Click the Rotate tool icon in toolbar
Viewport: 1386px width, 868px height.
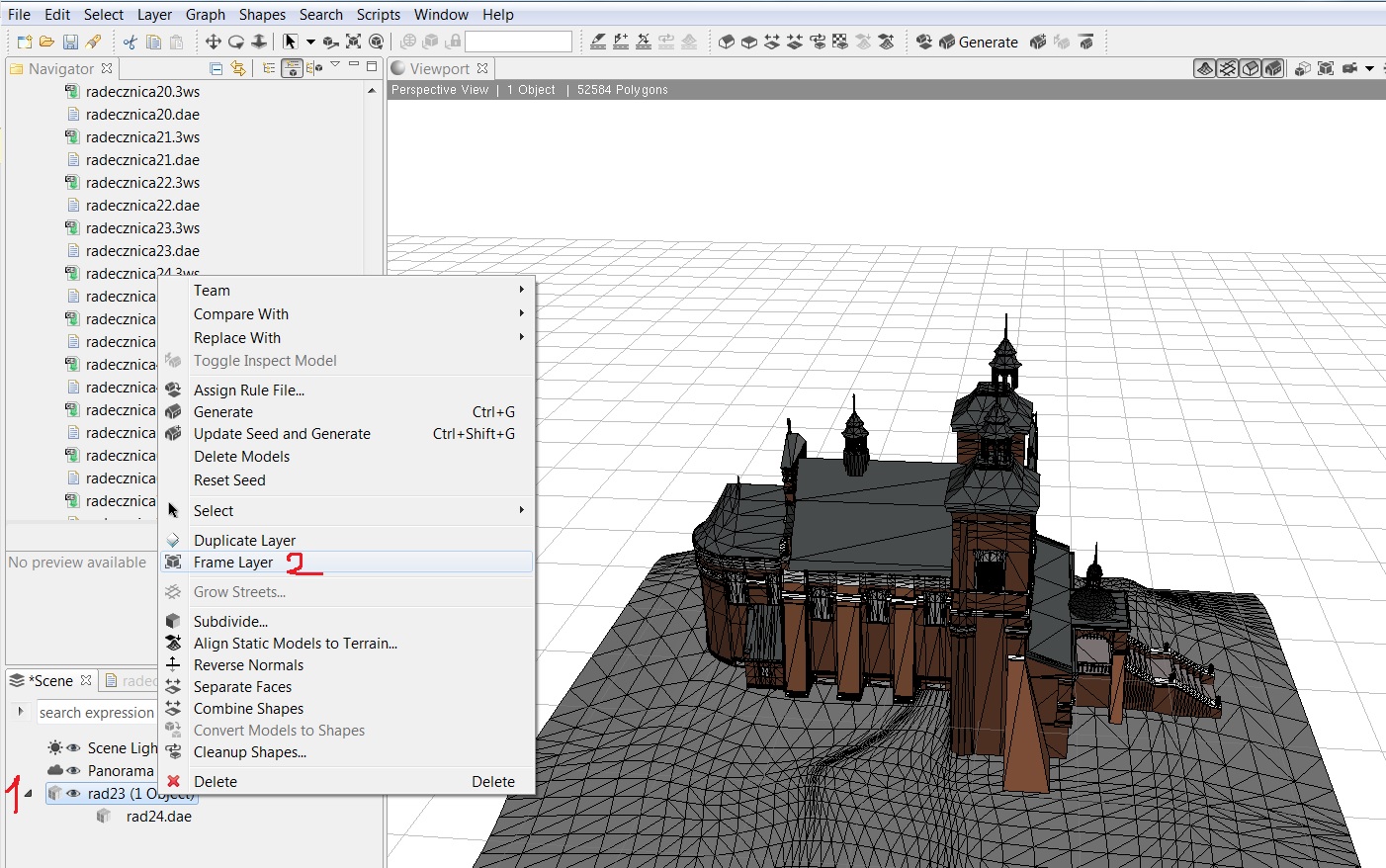pos(235,42)
